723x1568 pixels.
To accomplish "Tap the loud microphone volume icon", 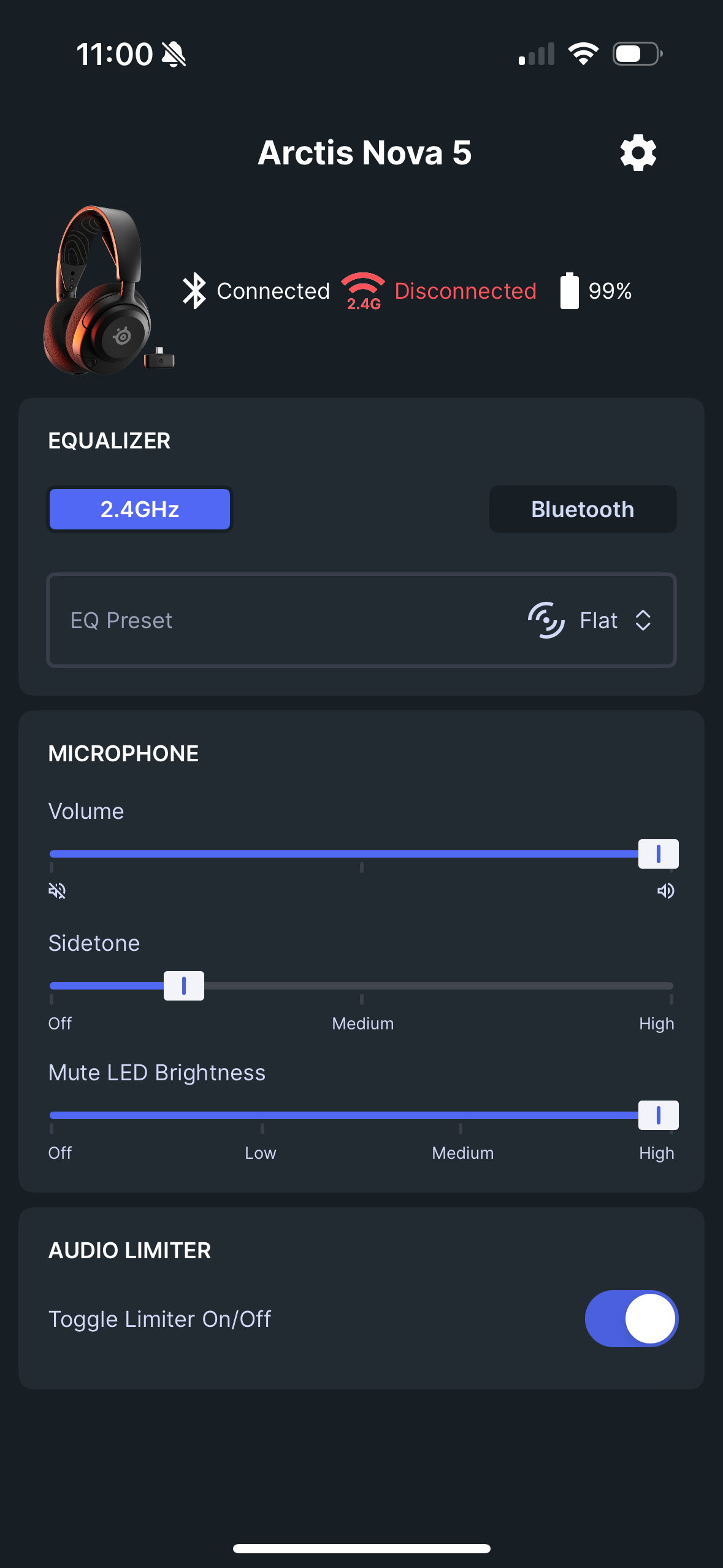I will (665, 891).
